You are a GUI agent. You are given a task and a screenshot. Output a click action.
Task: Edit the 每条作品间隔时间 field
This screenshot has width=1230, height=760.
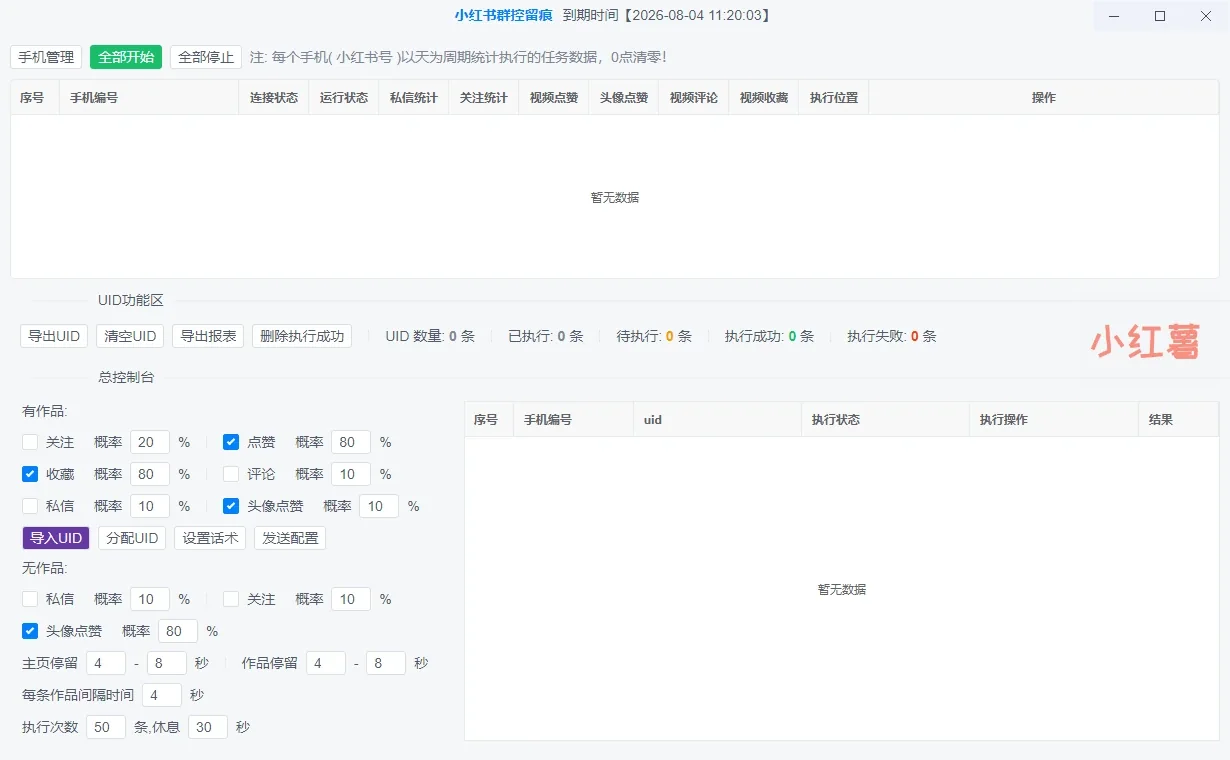[x=162, y=695]
